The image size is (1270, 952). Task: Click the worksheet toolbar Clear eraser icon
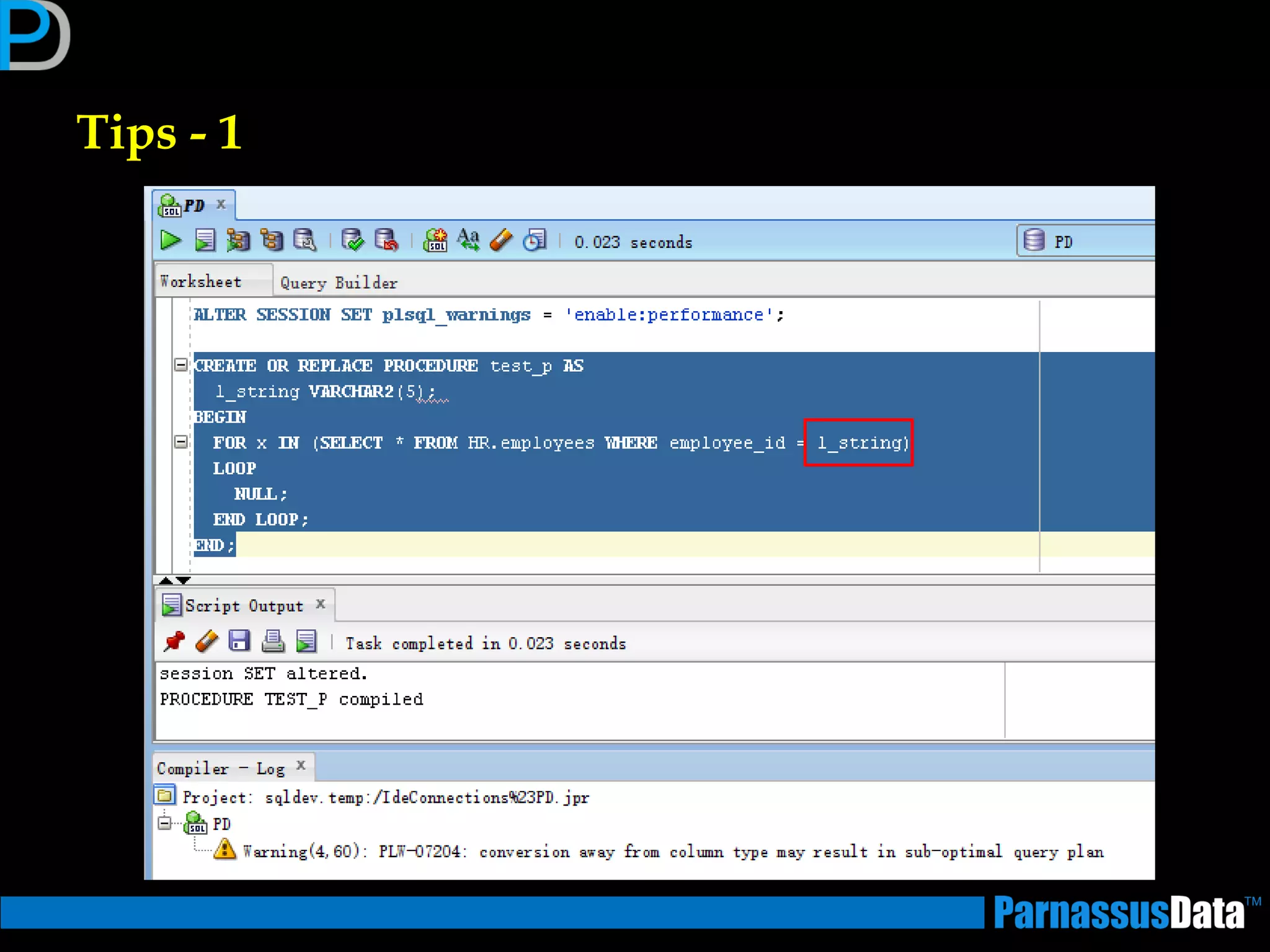(x=501, y=240)
